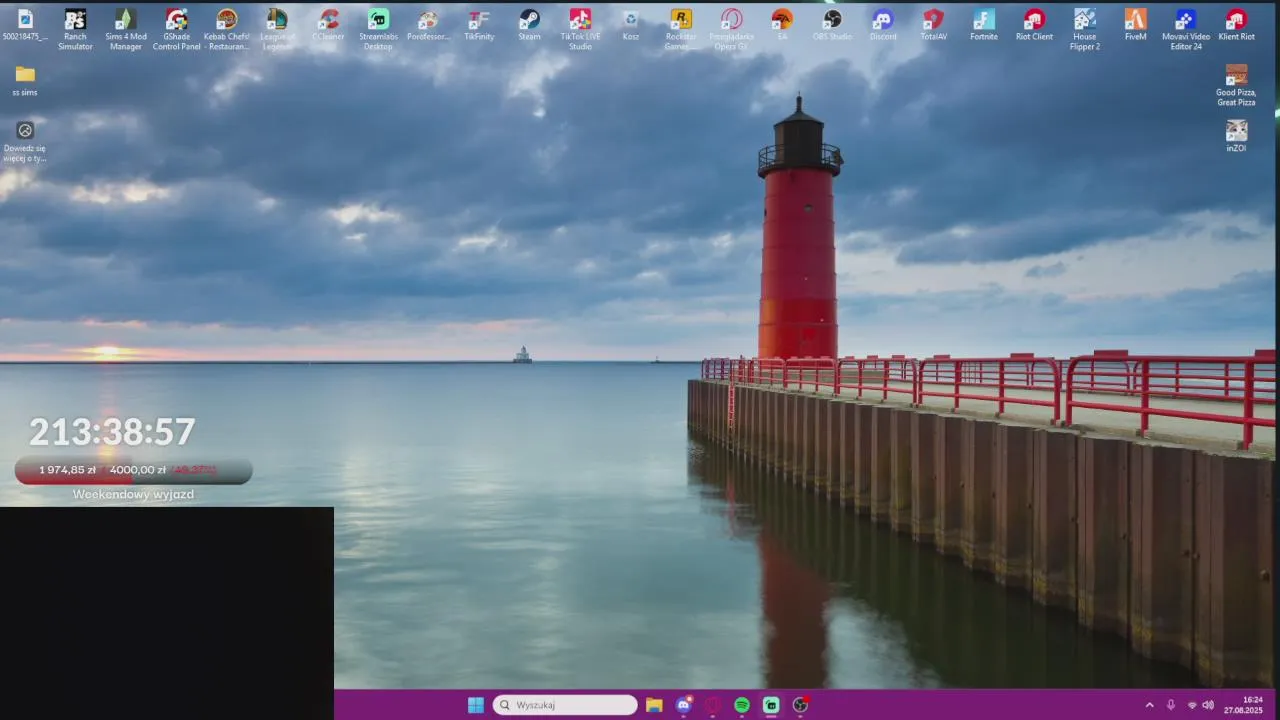Select Good Pizza, Great Pizza shortcut

pyautogui.click(x=1236, y=85)
